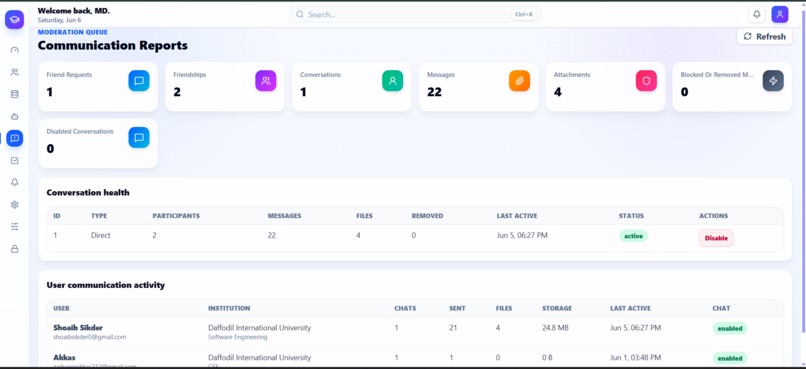The image size is (806, 369).
Task: Click the Conversations person icon
Action: point(393,81)
